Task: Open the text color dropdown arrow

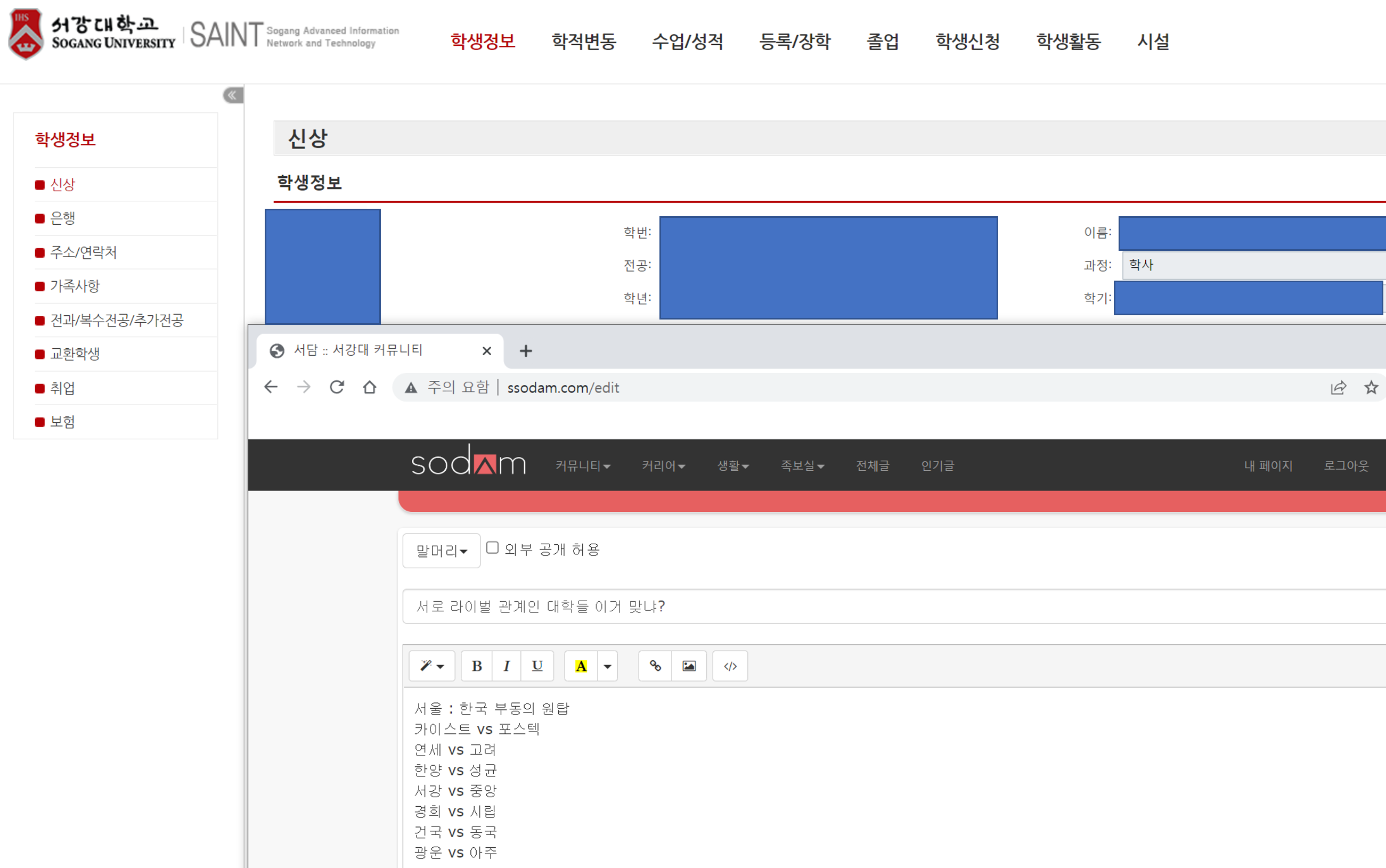Action: point(607,666)
